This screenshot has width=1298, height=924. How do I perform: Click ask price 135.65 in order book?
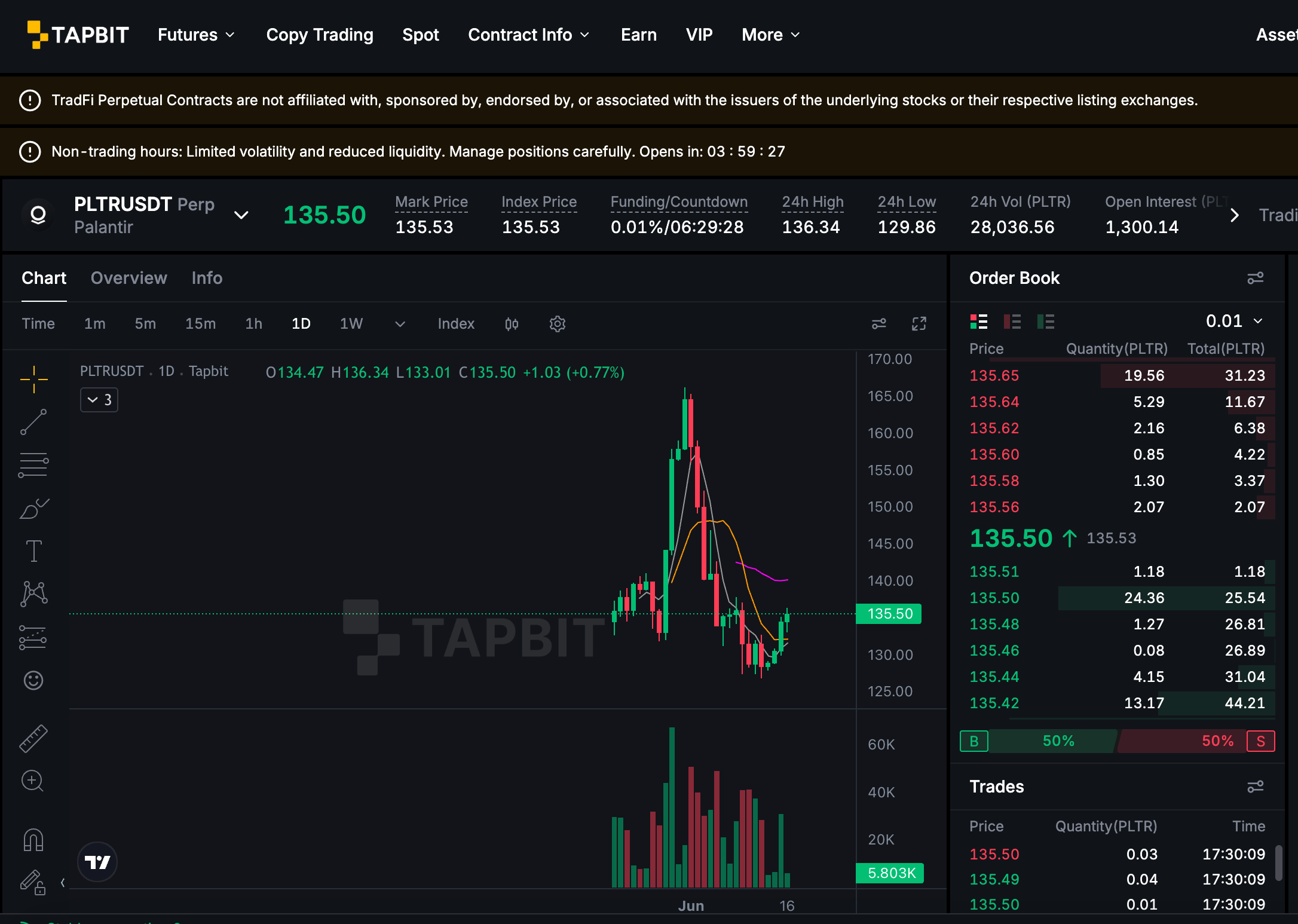click(x=994, y=375)
